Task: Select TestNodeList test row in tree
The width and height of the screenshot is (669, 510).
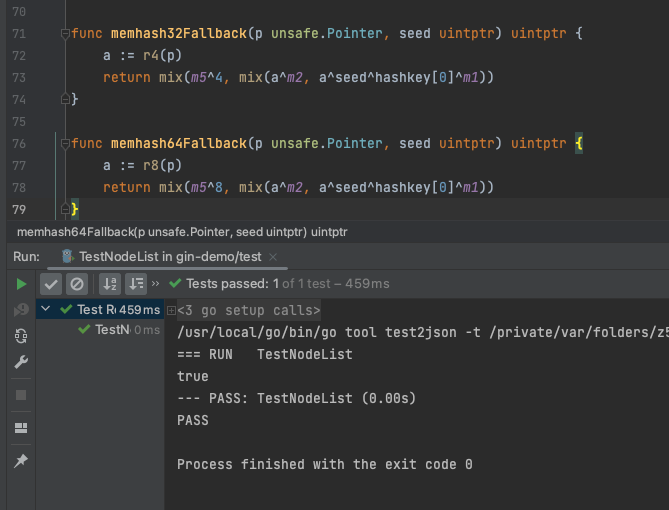Action: pyautogui.click(x=100, y=330)
